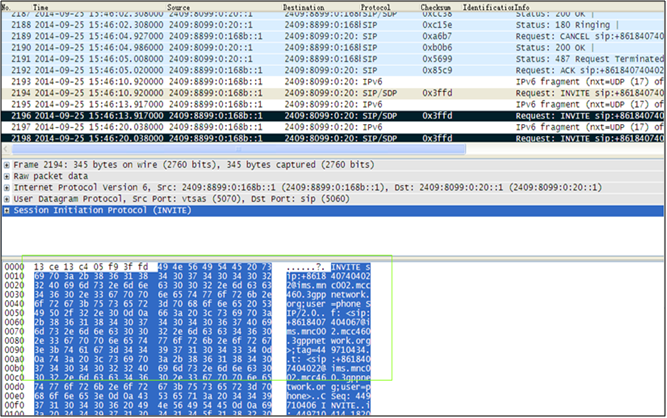Expand the Raw packet data row
The width and height of the screenshot is (667, 418).
pyautogui.click(x=7, y=176)
